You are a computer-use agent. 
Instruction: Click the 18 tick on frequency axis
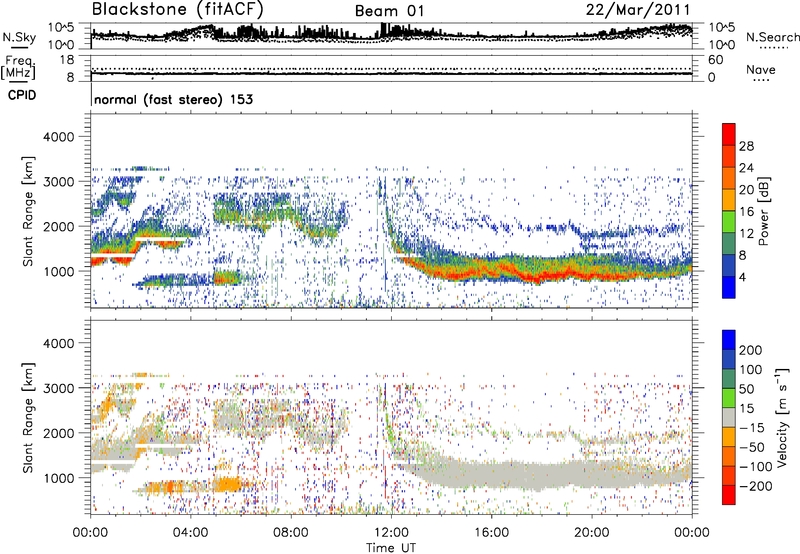point(67,60)
